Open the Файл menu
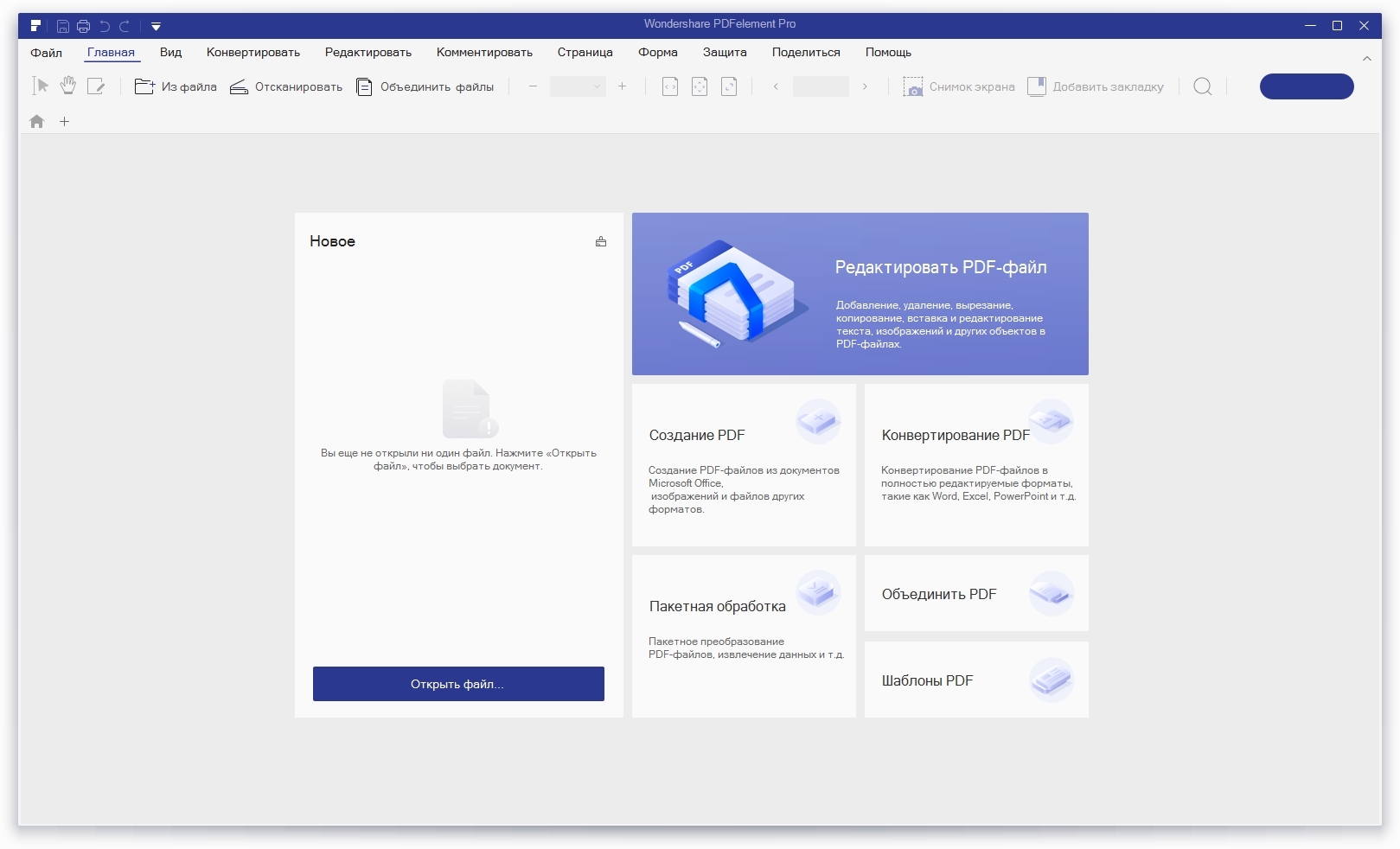Screen dimensions: 1400x849 pyautogui.click(x=47, y=53)
